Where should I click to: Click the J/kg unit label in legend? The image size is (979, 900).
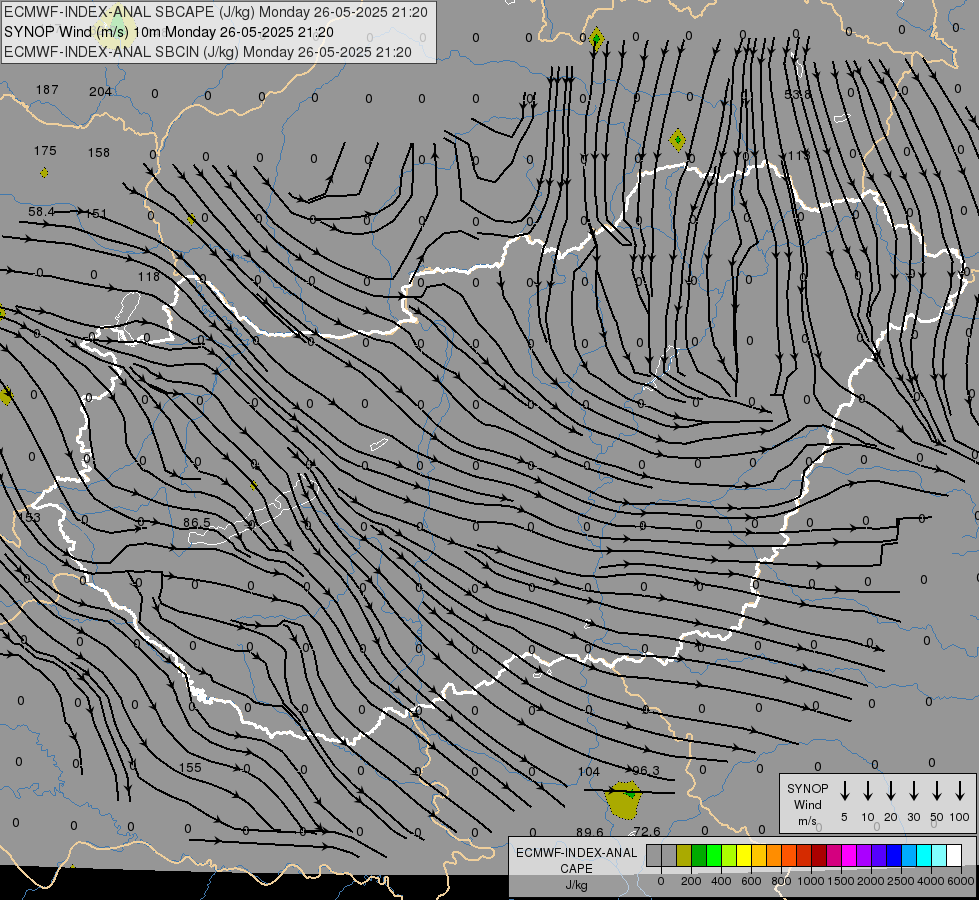click(576, 885)
